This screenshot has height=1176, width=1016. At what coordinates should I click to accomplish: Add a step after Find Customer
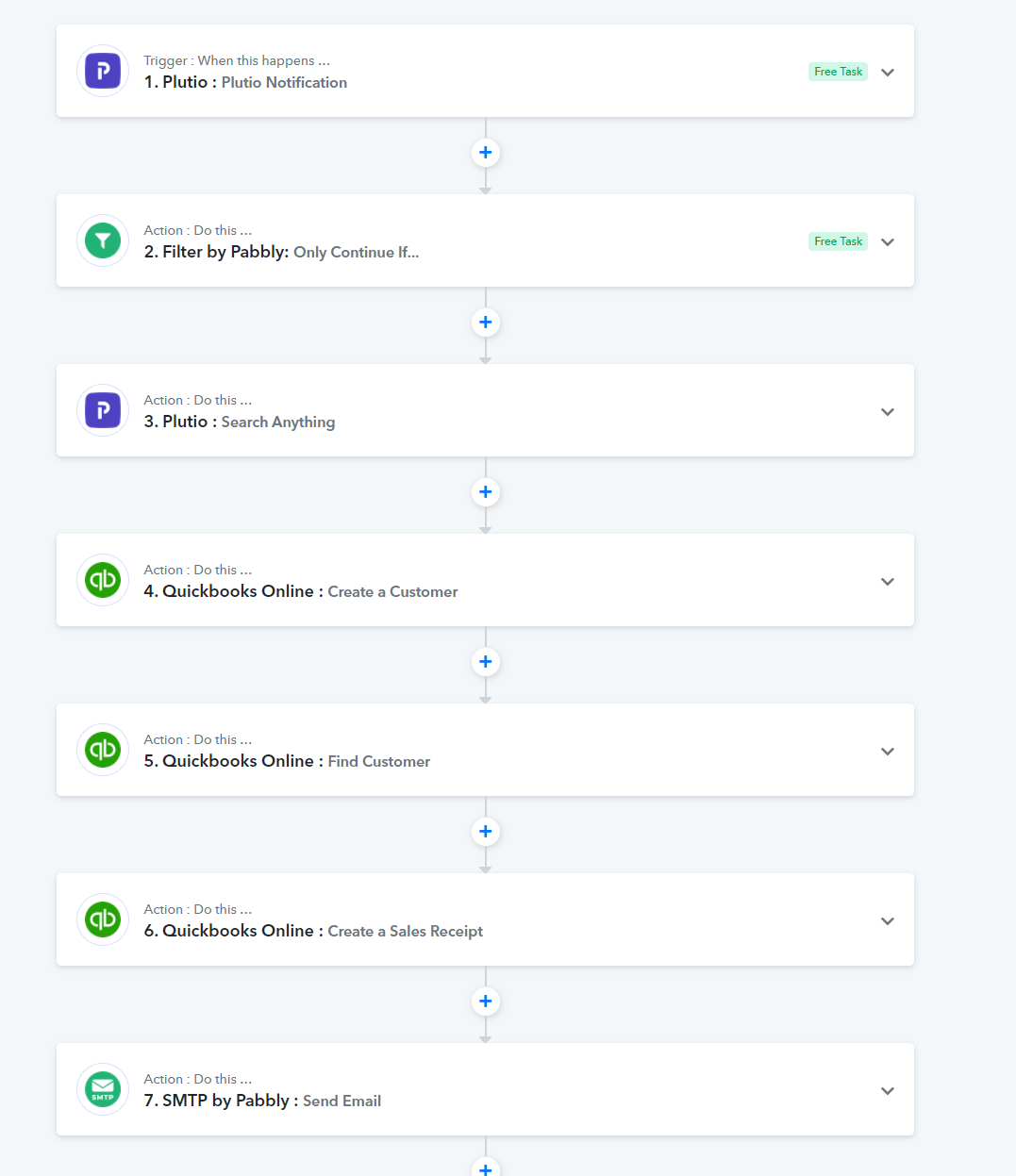(486, 832)
